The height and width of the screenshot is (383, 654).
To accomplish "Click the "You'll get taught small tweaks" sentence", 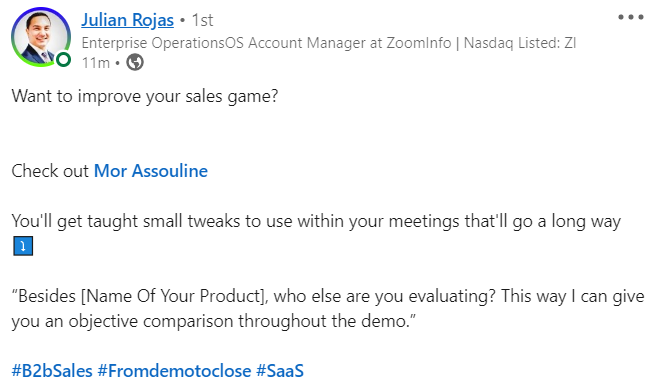I will click(x=316, y=222).
